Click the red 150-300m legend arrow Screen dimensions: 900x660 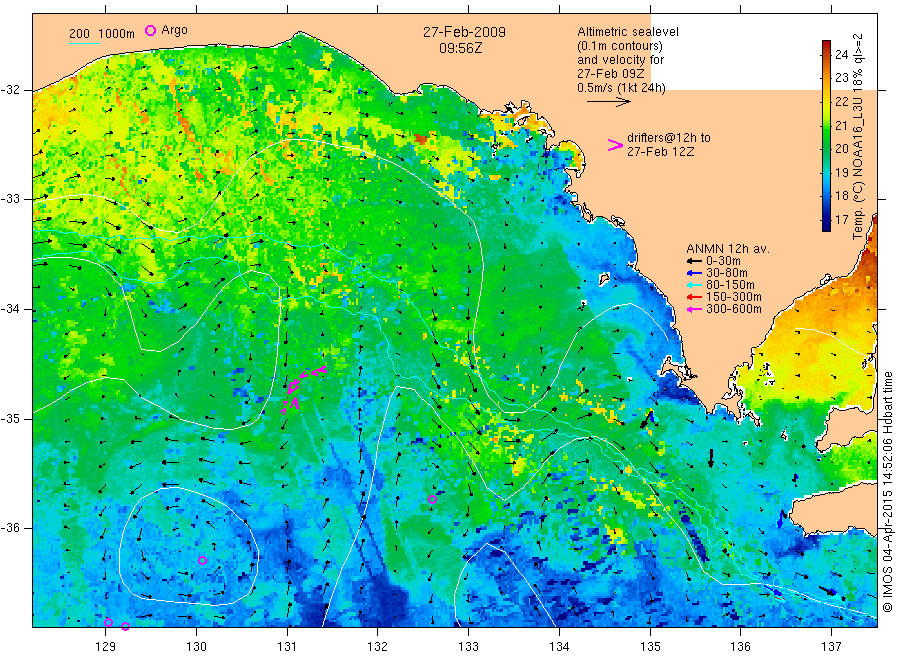pyautogui.click(x=695, y=297)
